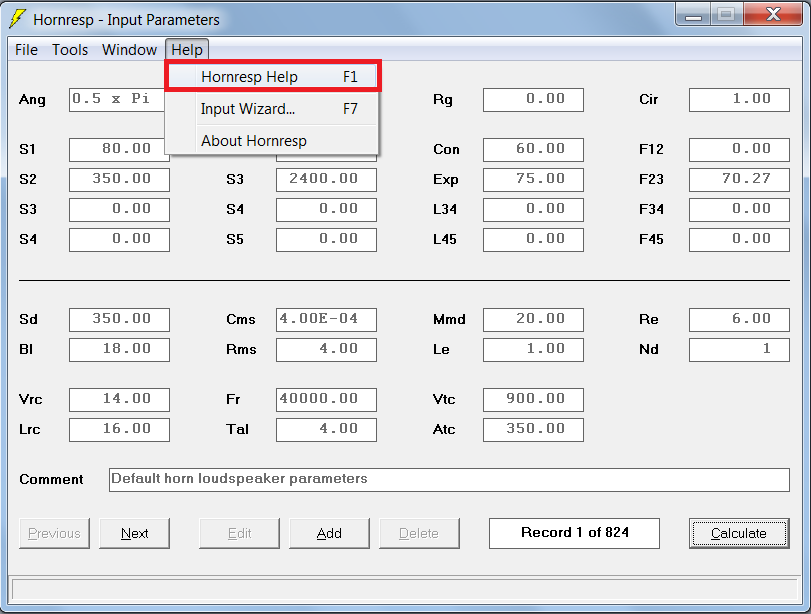Click the greyed Edit button
This screenshot has height=614, width=811.
tap(239, 533)
